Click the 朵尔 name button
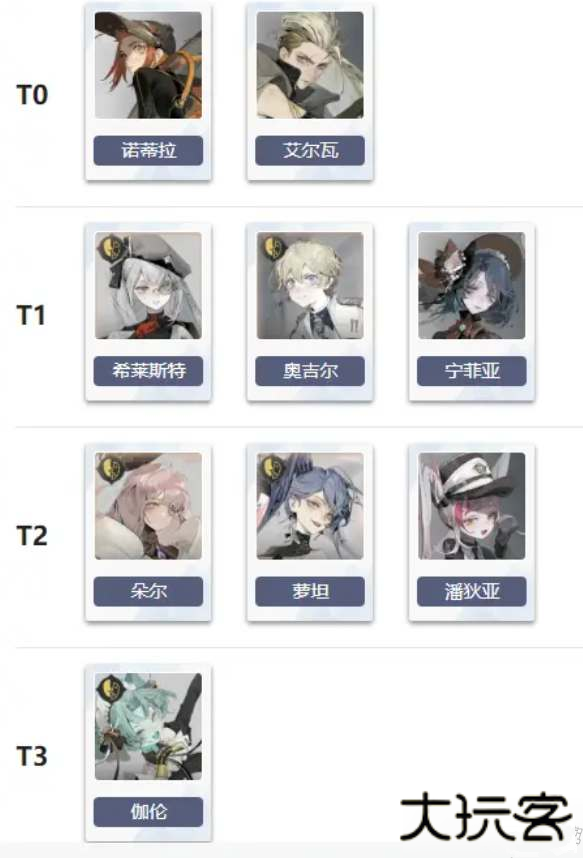This screenshot has width=583, height=858. [148, 592]
